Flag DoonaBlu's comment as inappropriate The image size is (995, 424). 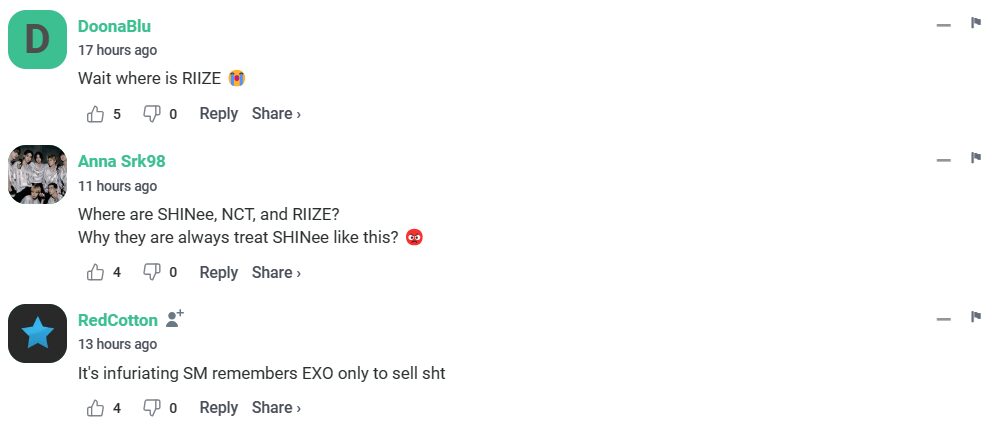point(976,23)
